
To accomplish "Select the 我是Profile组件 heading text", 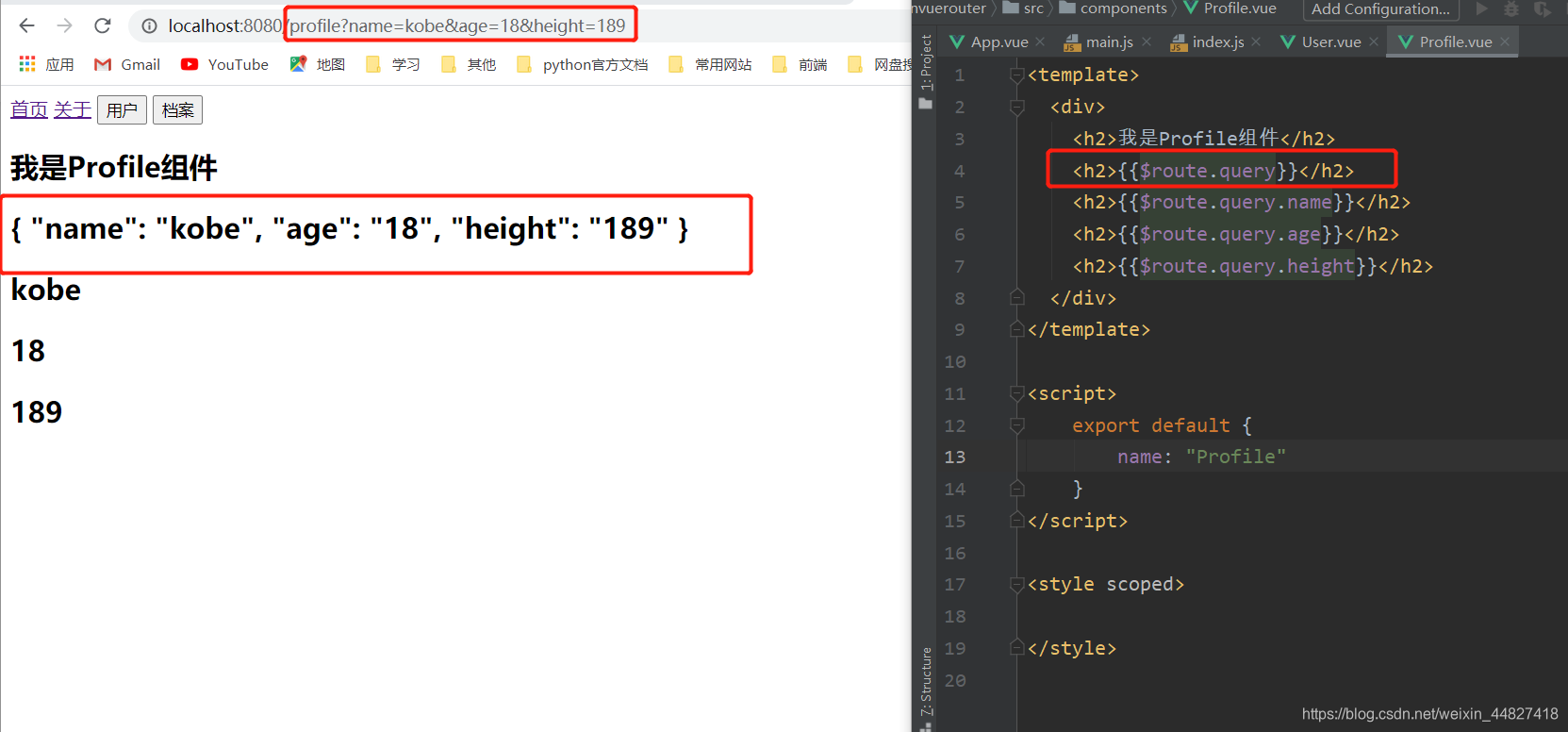I will [114, 168].
